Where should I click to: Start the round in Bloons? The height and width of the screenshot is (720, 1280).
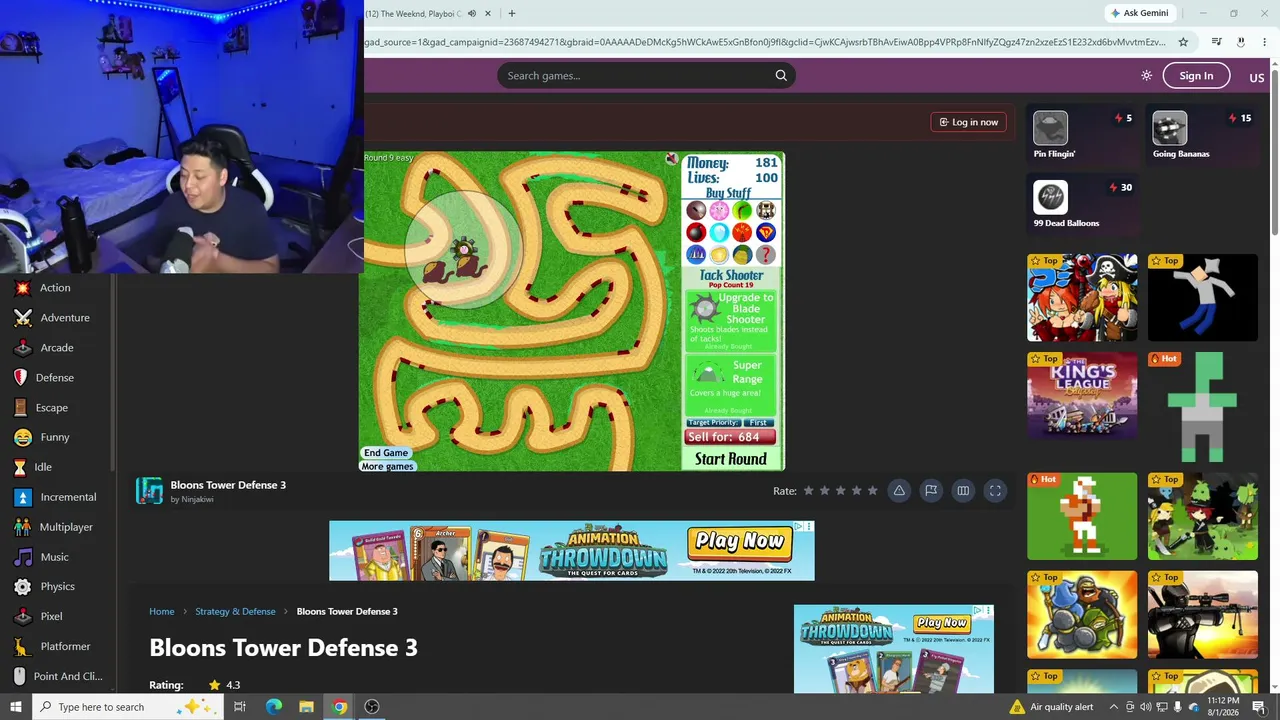pyautogui.click(x=731, y=459)
